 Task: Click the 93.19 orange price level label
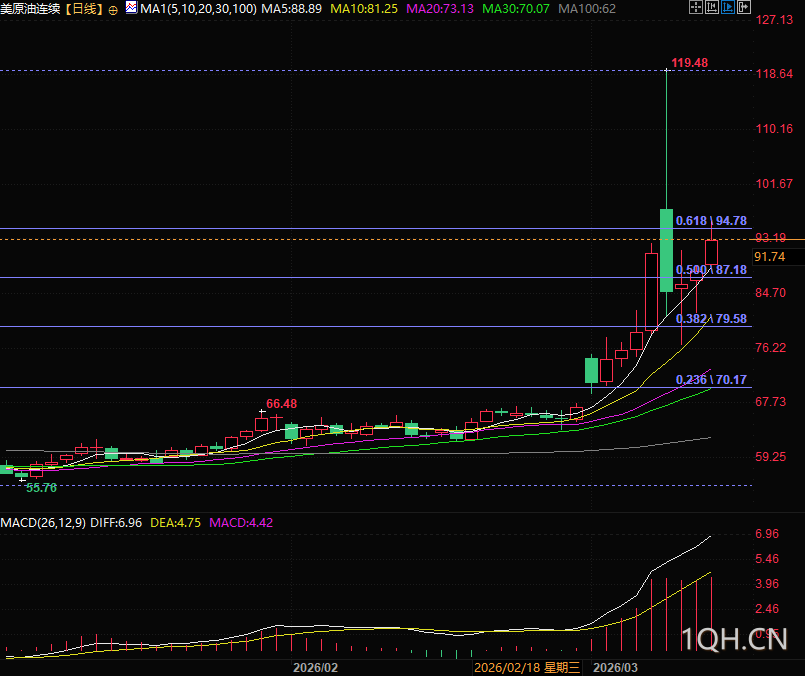tap(771, 238)
